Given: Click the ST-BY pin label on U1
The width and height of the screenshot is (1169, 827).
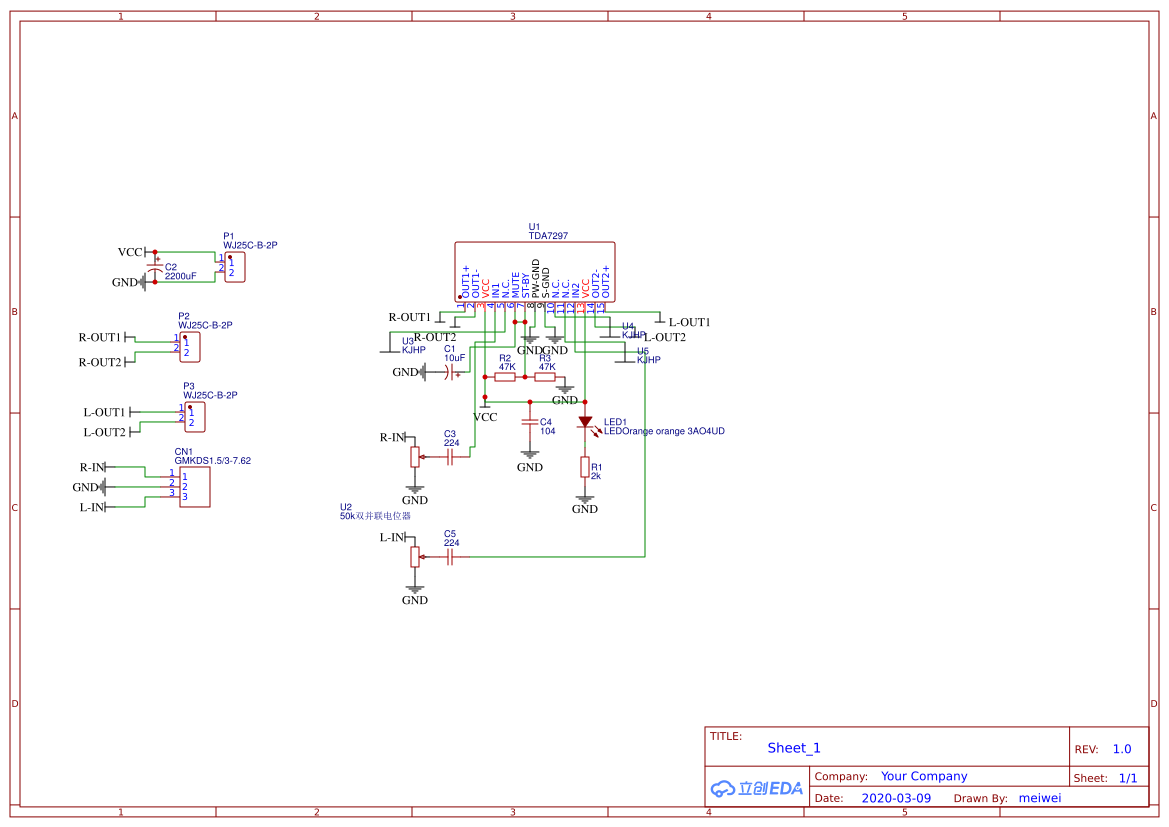Looking at the screenshot, I should tap(526, 286).
